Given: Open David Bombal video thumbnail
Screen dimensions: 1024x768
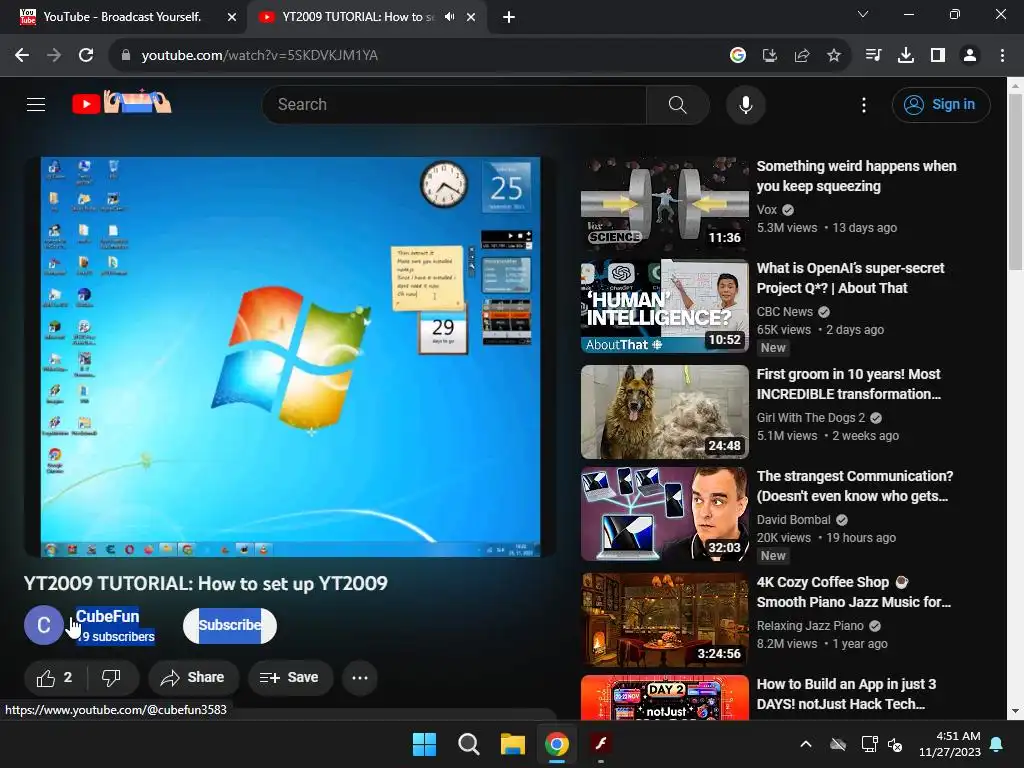Looking at the screenshot, I should click(x=665, y=514).
